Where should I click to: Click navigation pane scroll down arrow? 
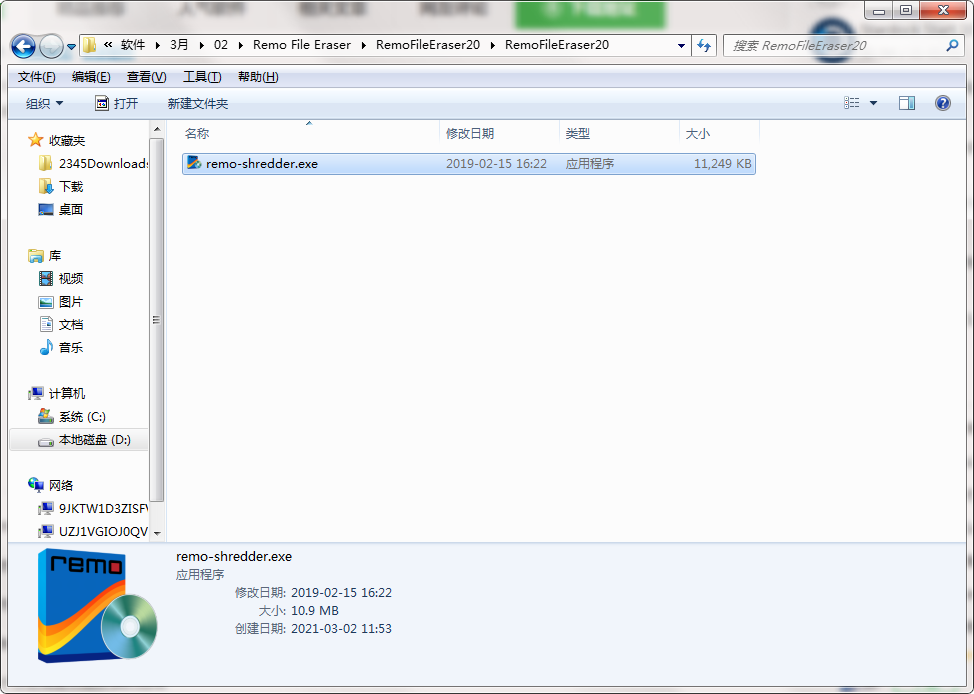click(x=157, y=533)
